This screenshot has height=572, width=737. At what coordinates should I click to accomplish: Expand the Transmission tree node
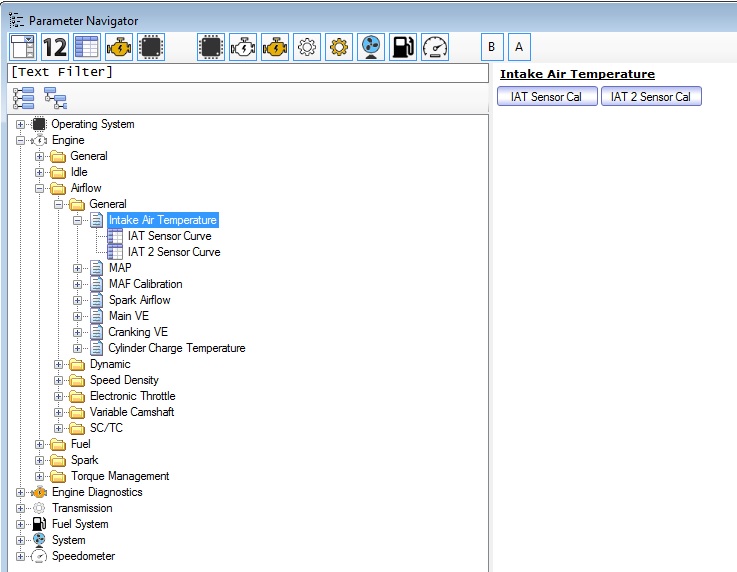click(21, 508)
